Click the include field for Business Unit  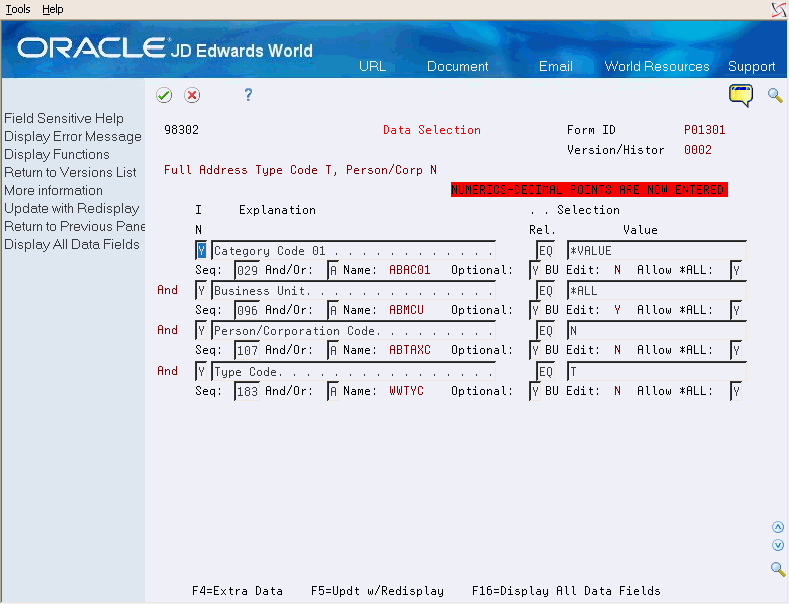coord(201,290)
